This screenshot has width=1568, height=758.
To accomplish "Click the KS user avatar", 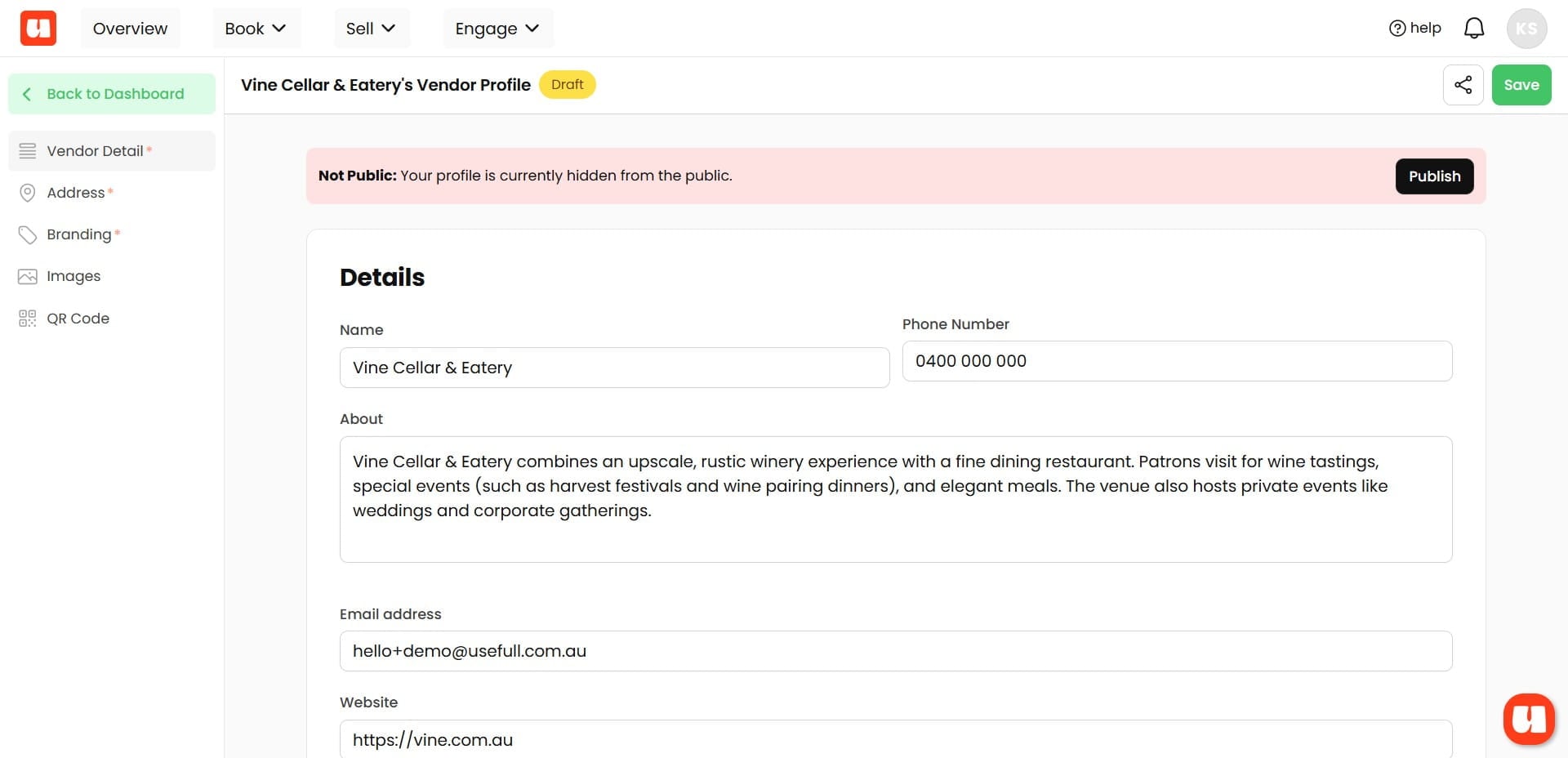I will pyautogui.click(x=1526, y=27).
